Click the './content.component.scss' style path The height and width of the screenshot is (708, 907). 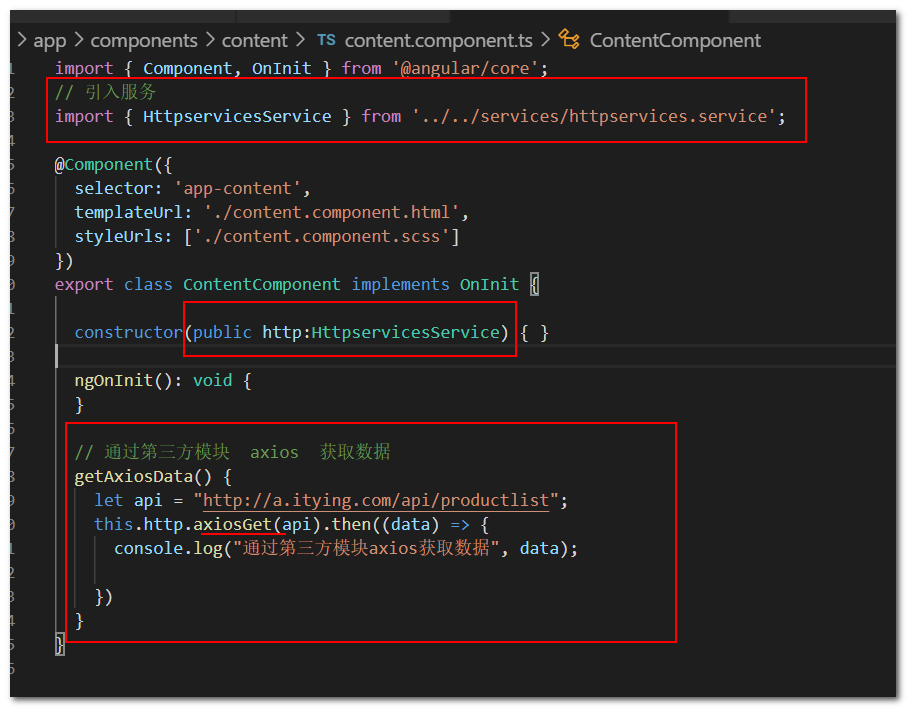(x=322, y=237)
